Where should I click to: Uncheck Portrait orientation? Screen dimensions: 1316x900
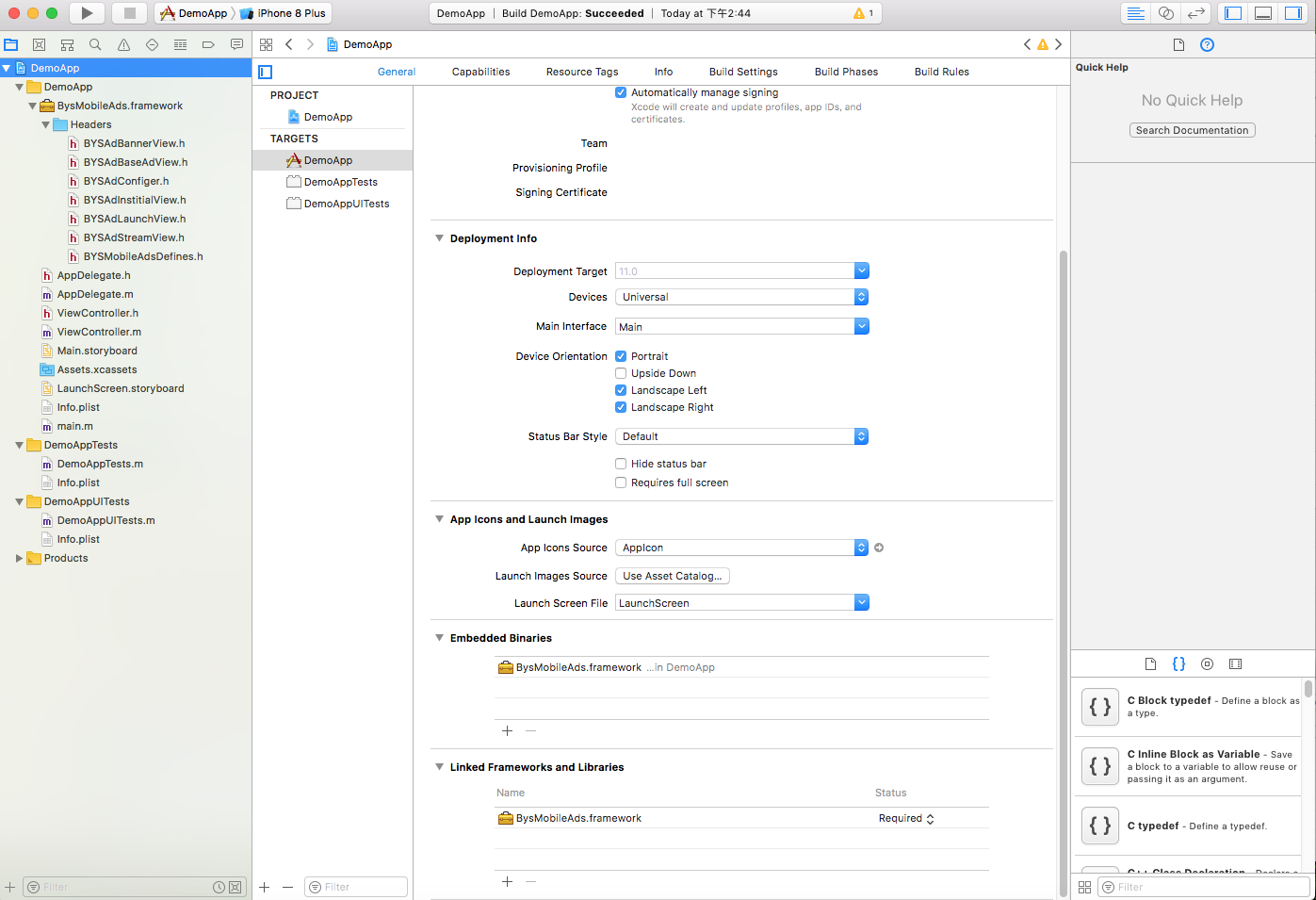click(621, 356)
